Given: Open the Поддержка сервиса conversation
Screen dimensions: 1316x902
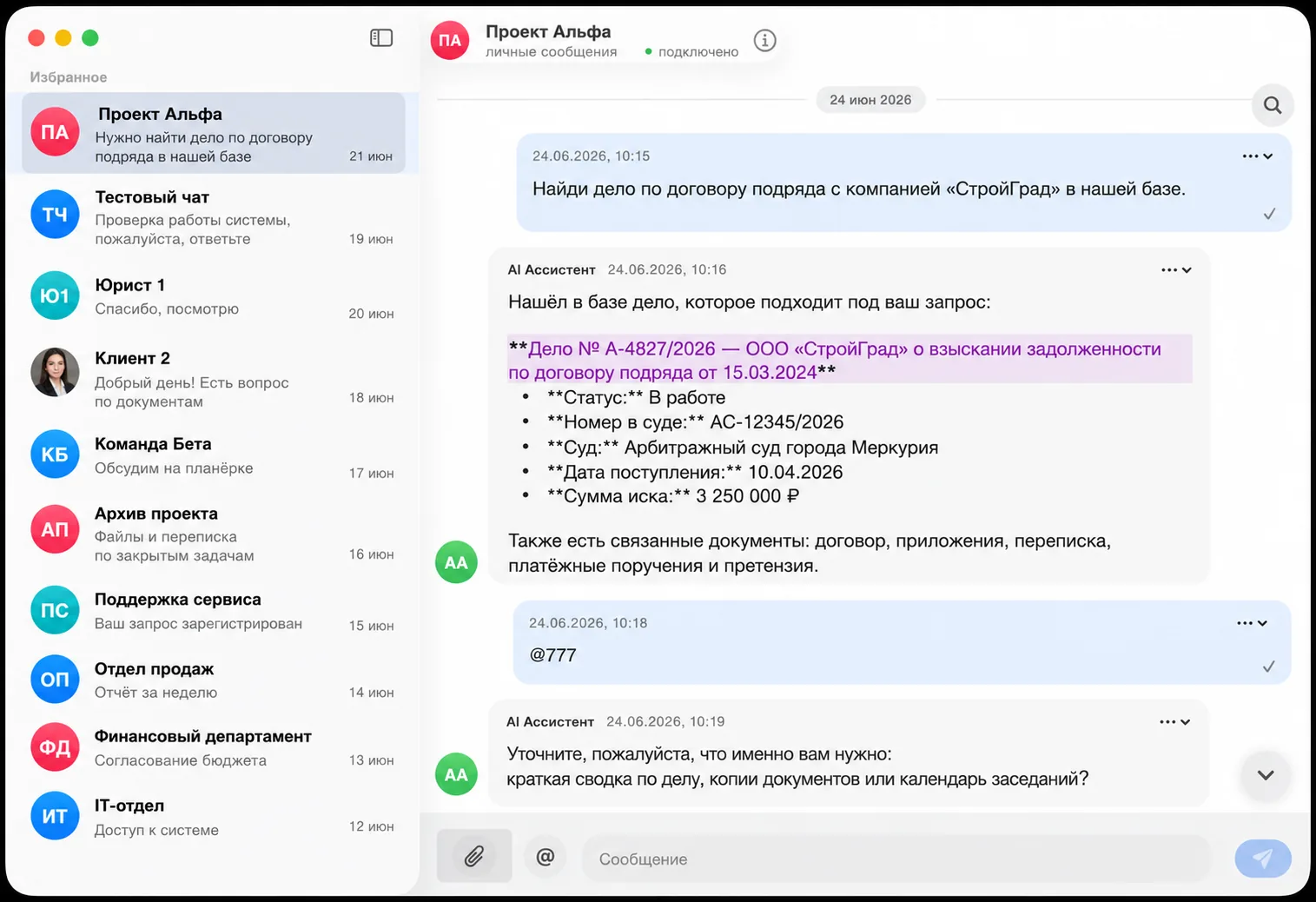Looking at the screenshot, I should click(x=214, y=611).
